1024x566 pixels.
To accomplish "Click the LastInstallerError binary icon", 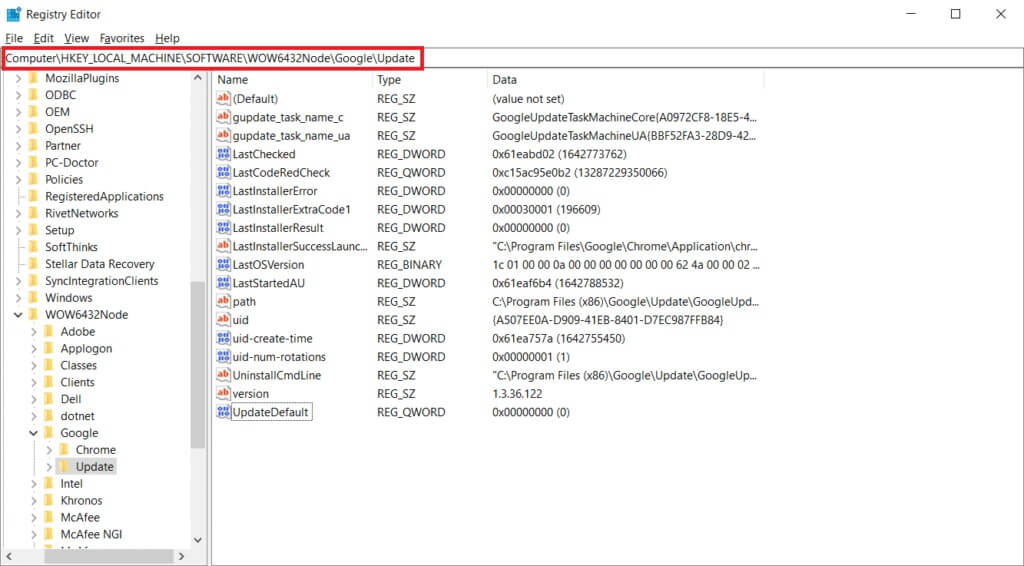I will click(223, 191).
